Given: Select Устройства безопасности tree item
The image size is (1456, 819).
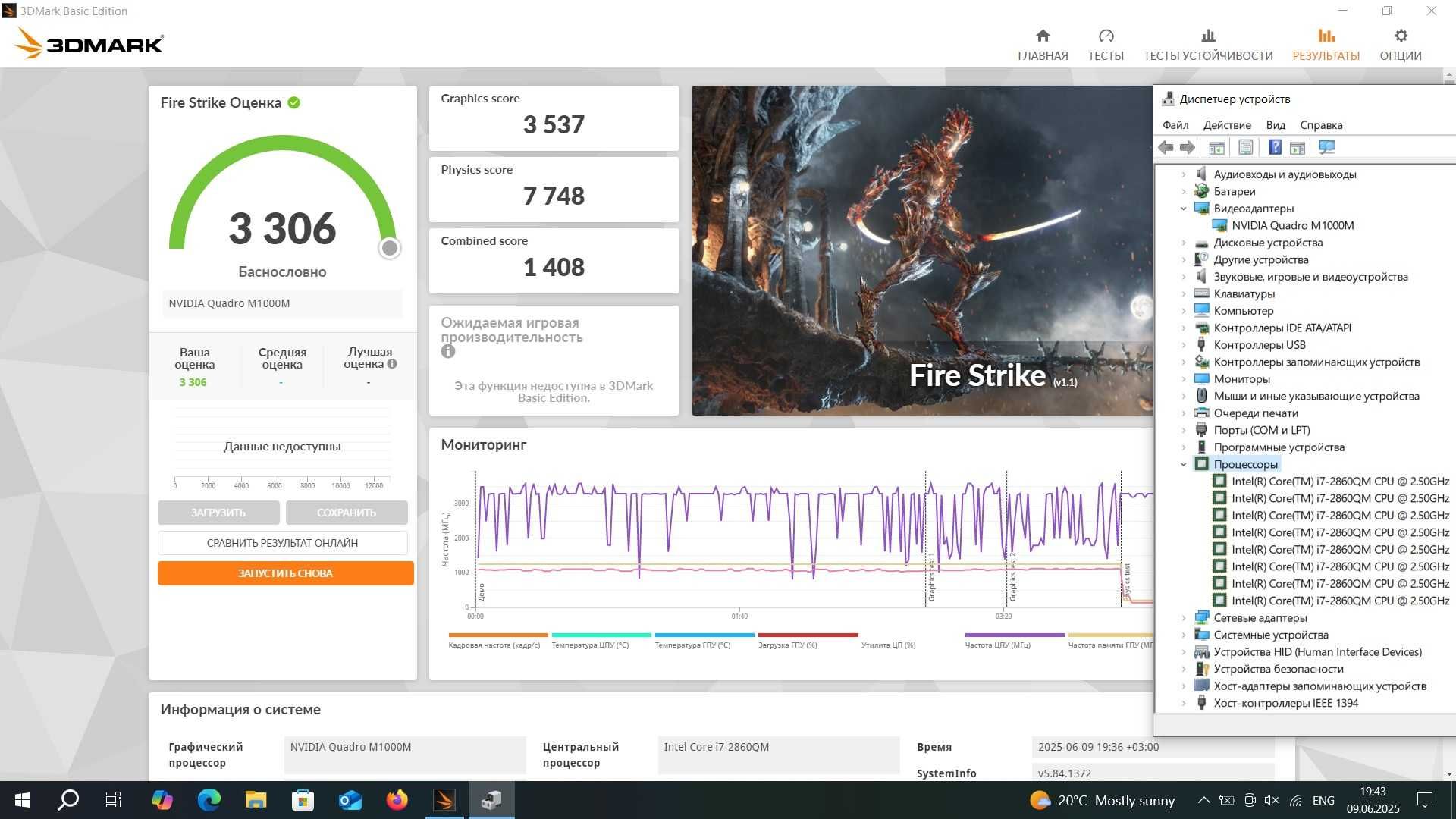Looking at the screenshot, I should (x=1279, y=669).
